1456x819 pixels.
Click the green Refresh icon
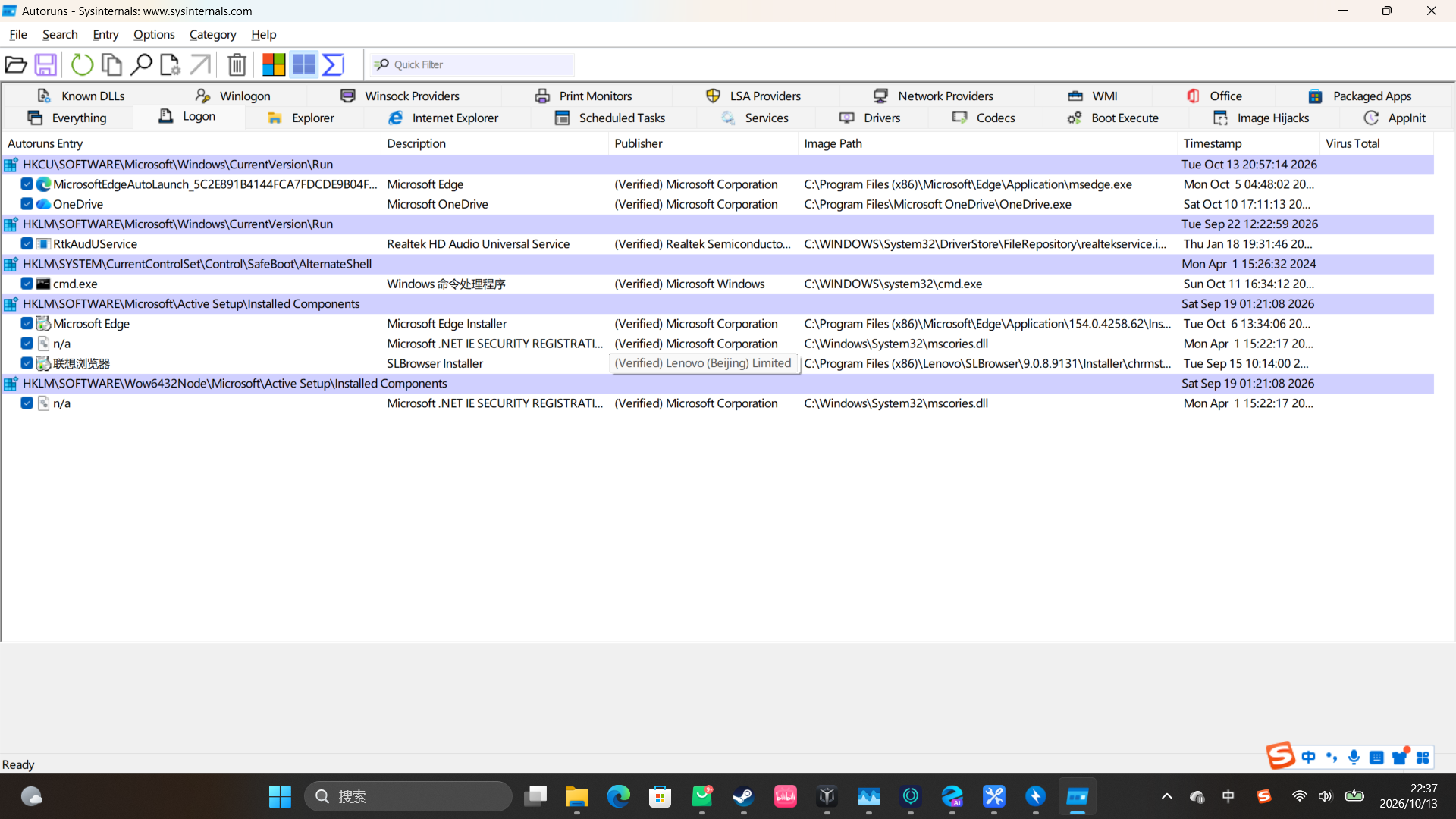pos(82,64)
